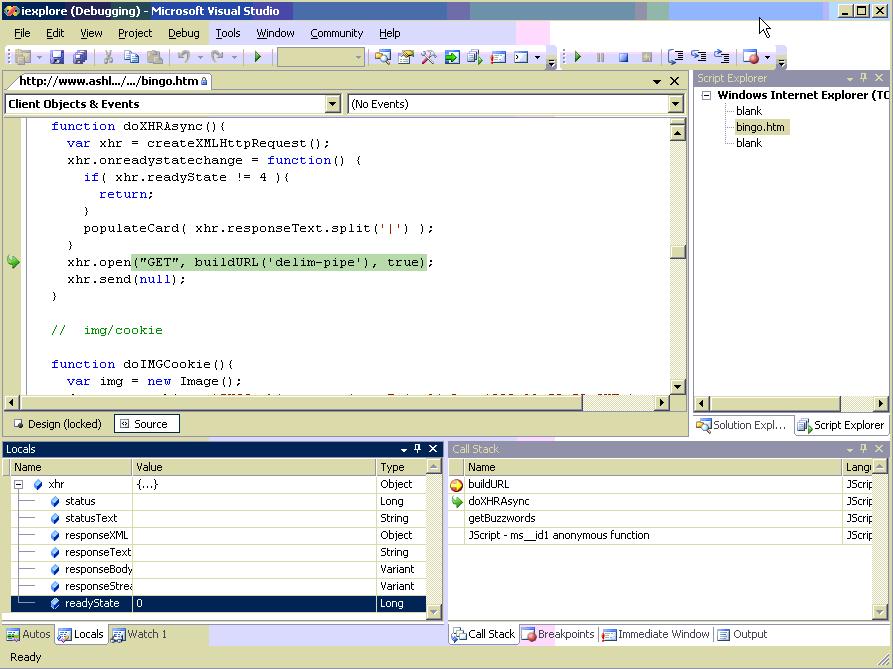This screenshot has height=669, width=893.
Task: Open the Client Objects & Events dropdown
Action: coord(333,104)
